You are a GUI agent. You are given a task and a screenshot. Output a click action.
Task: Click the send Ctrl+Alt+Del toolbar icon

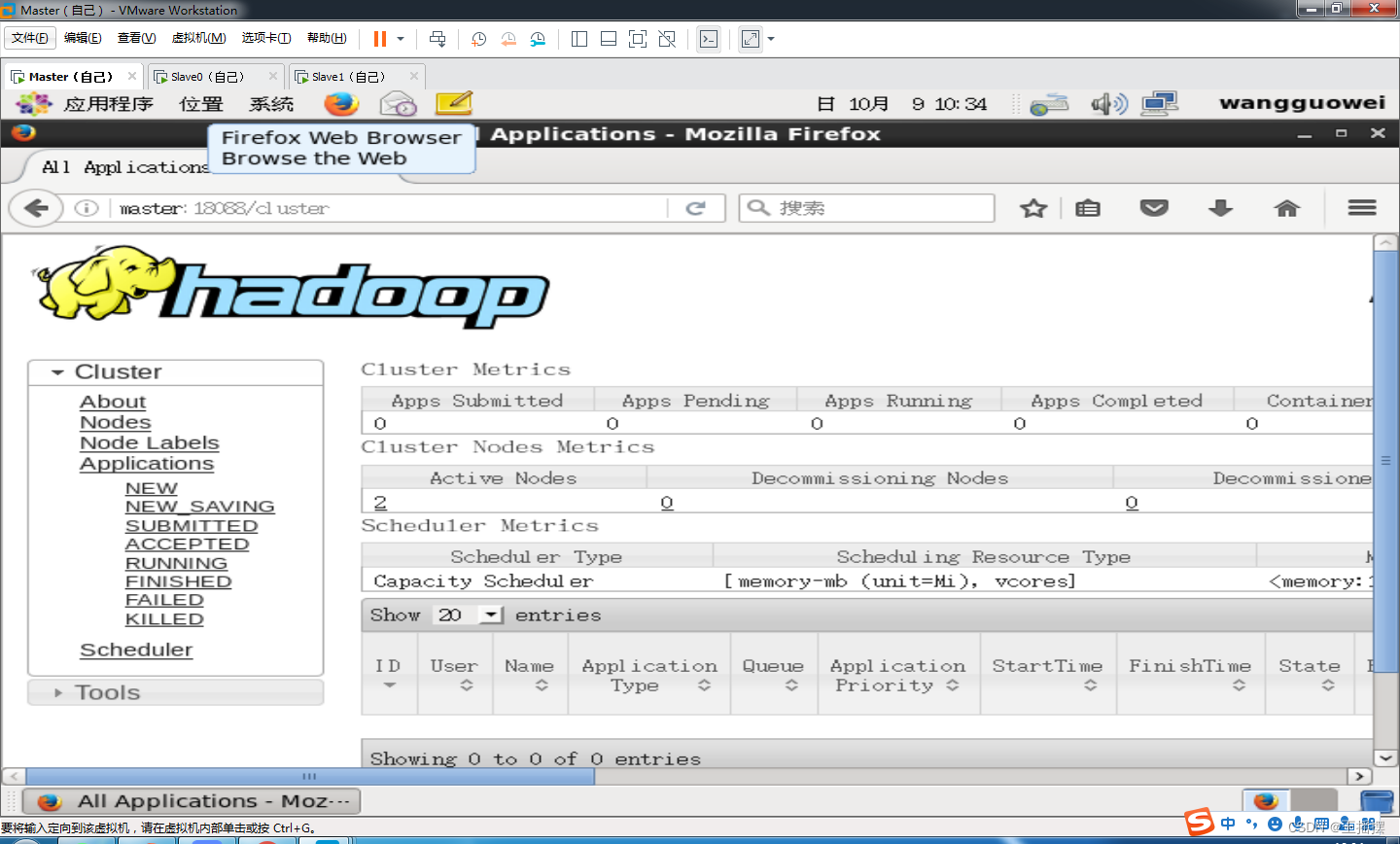pyautogui.click(x=437, y=39)
